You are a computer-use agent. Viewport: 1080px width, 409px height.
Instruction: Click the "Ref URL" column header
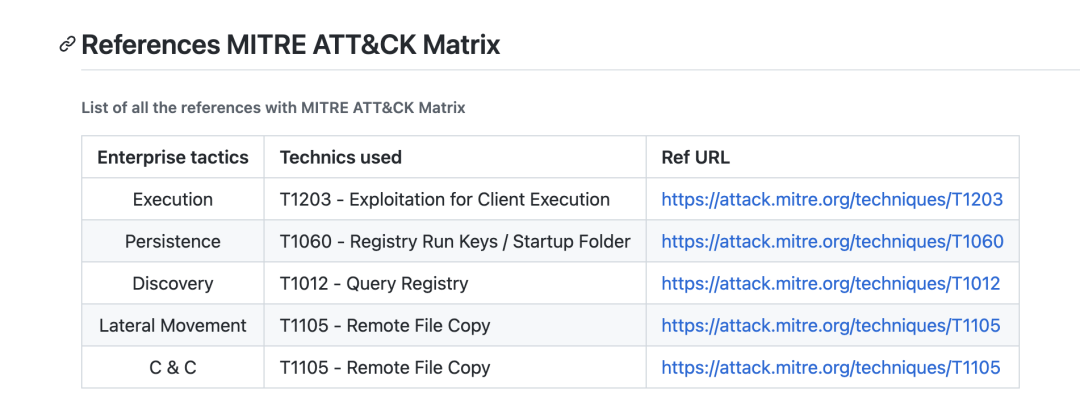pyautogui.click(x=832, y=157)
